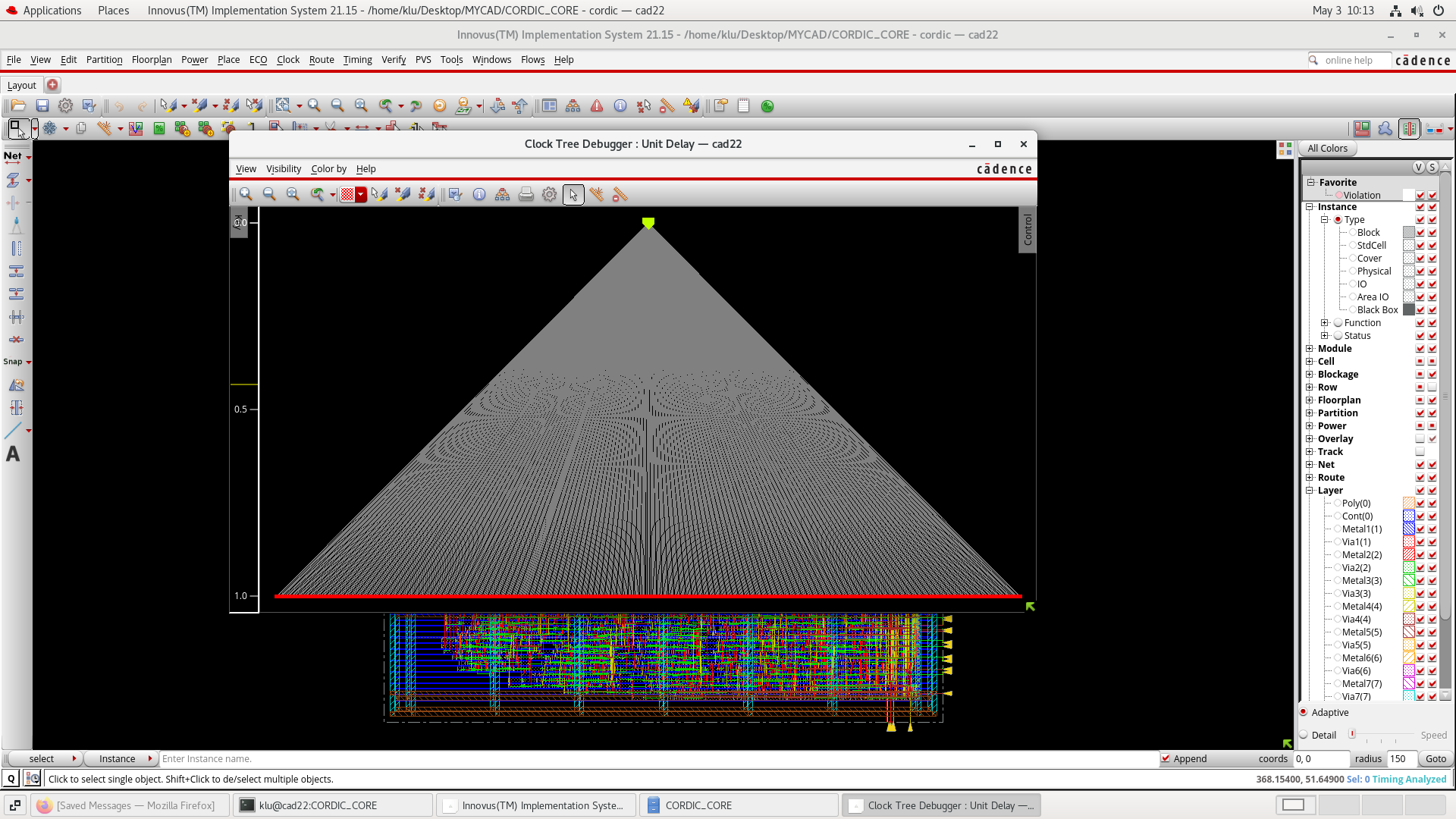
Task: Click the hierarchy browser icon in debugger toolbar
Action: point(502,195)
